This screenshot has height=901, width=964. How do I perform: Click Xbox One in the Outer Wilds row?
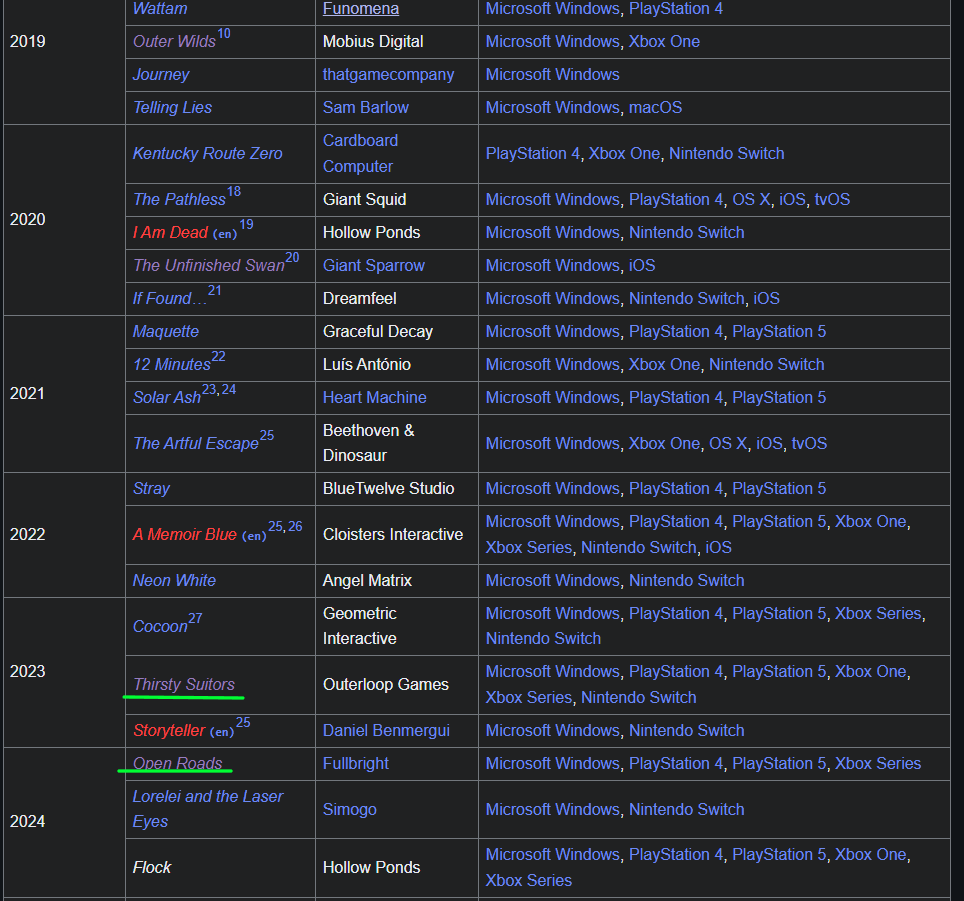click(x=664, y=42)
